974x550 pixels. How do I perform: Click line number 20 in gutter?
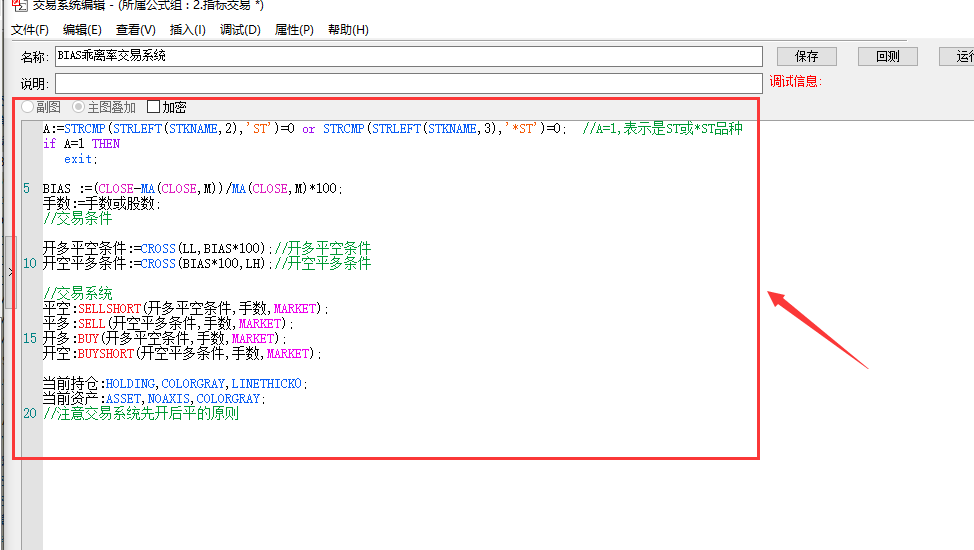click(x=30, y=413)
